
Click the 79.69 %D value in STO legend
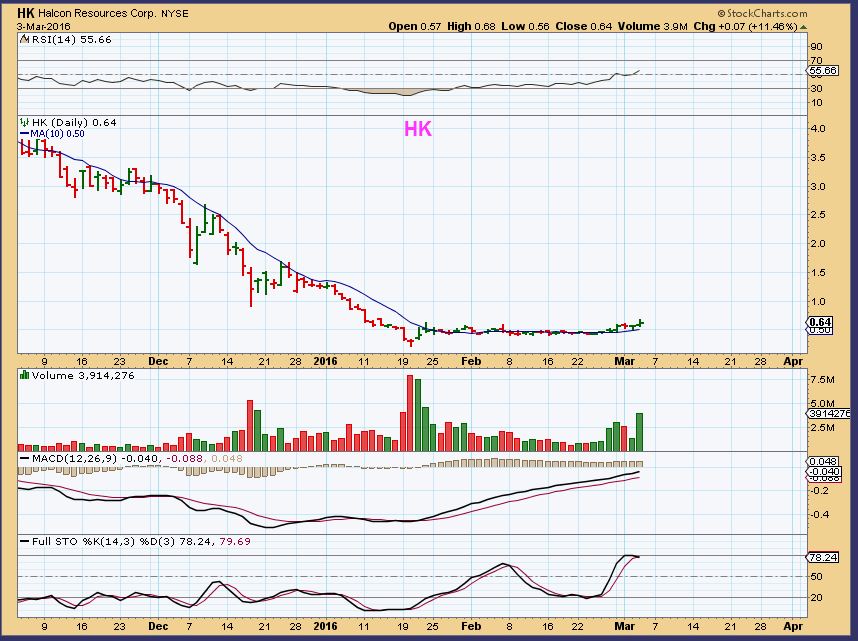point(235,541)
